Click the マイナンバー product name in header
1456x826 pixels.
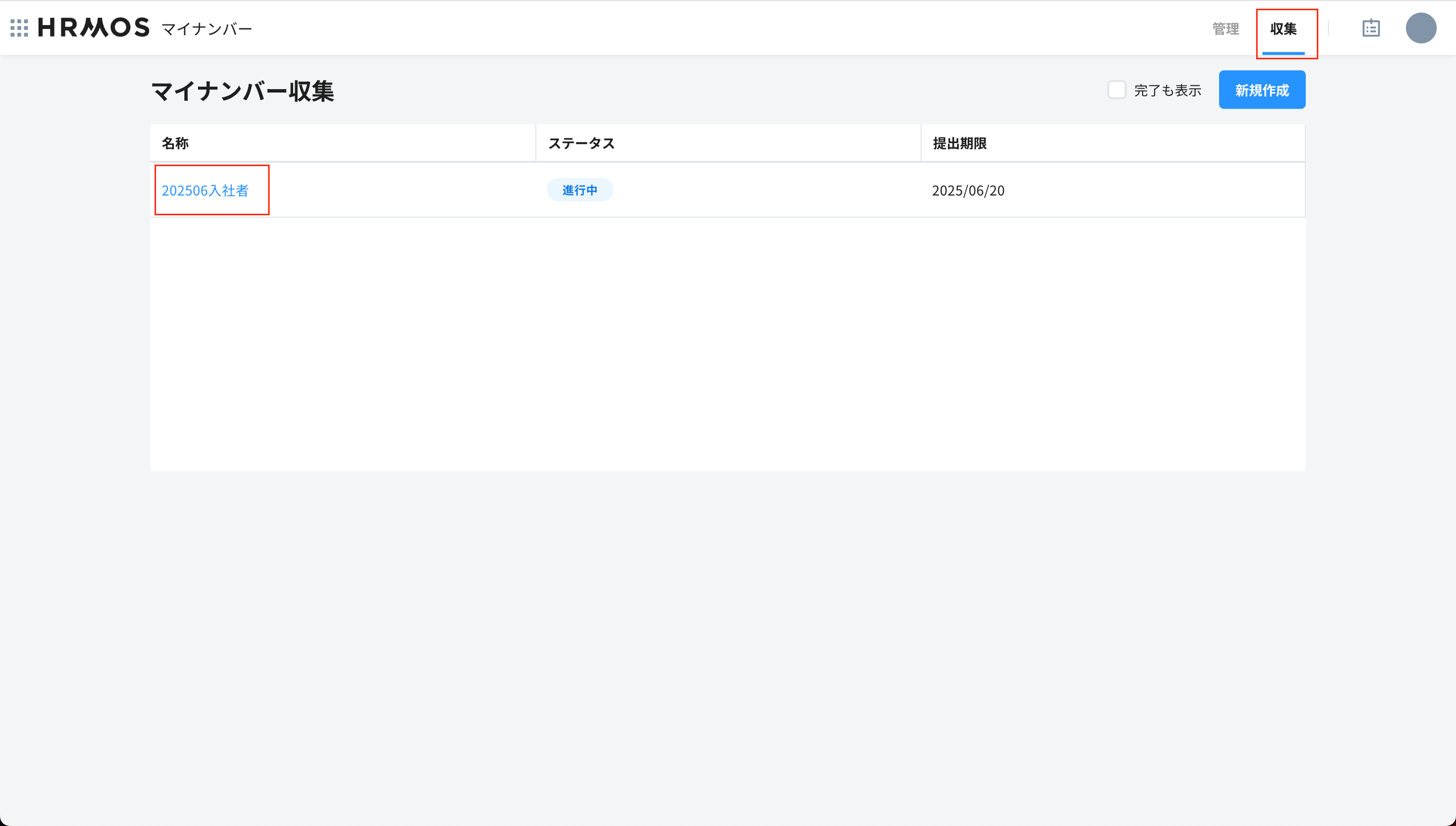point(207,29)
